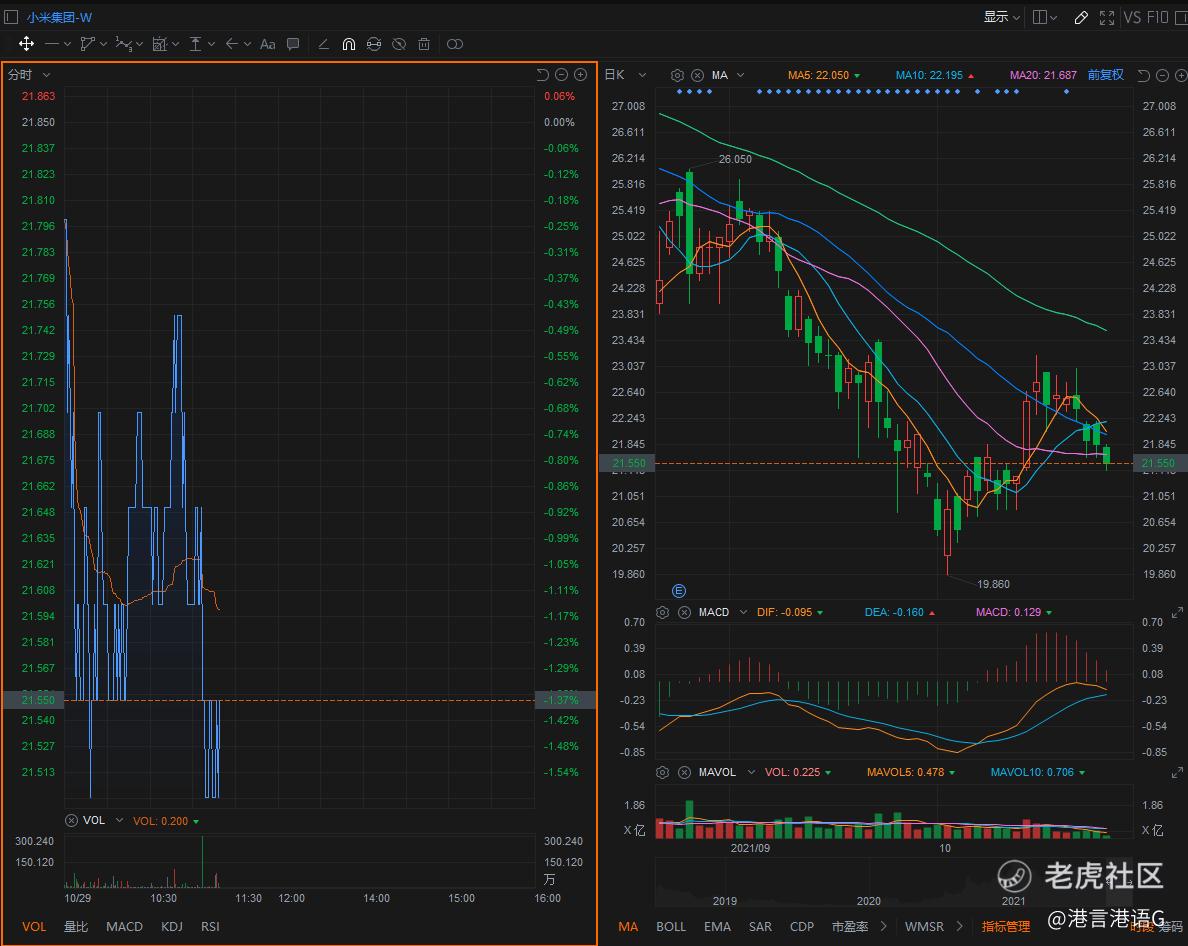
Task: Select the KDJ tab under intraday chart
Action: coord(172,926)
